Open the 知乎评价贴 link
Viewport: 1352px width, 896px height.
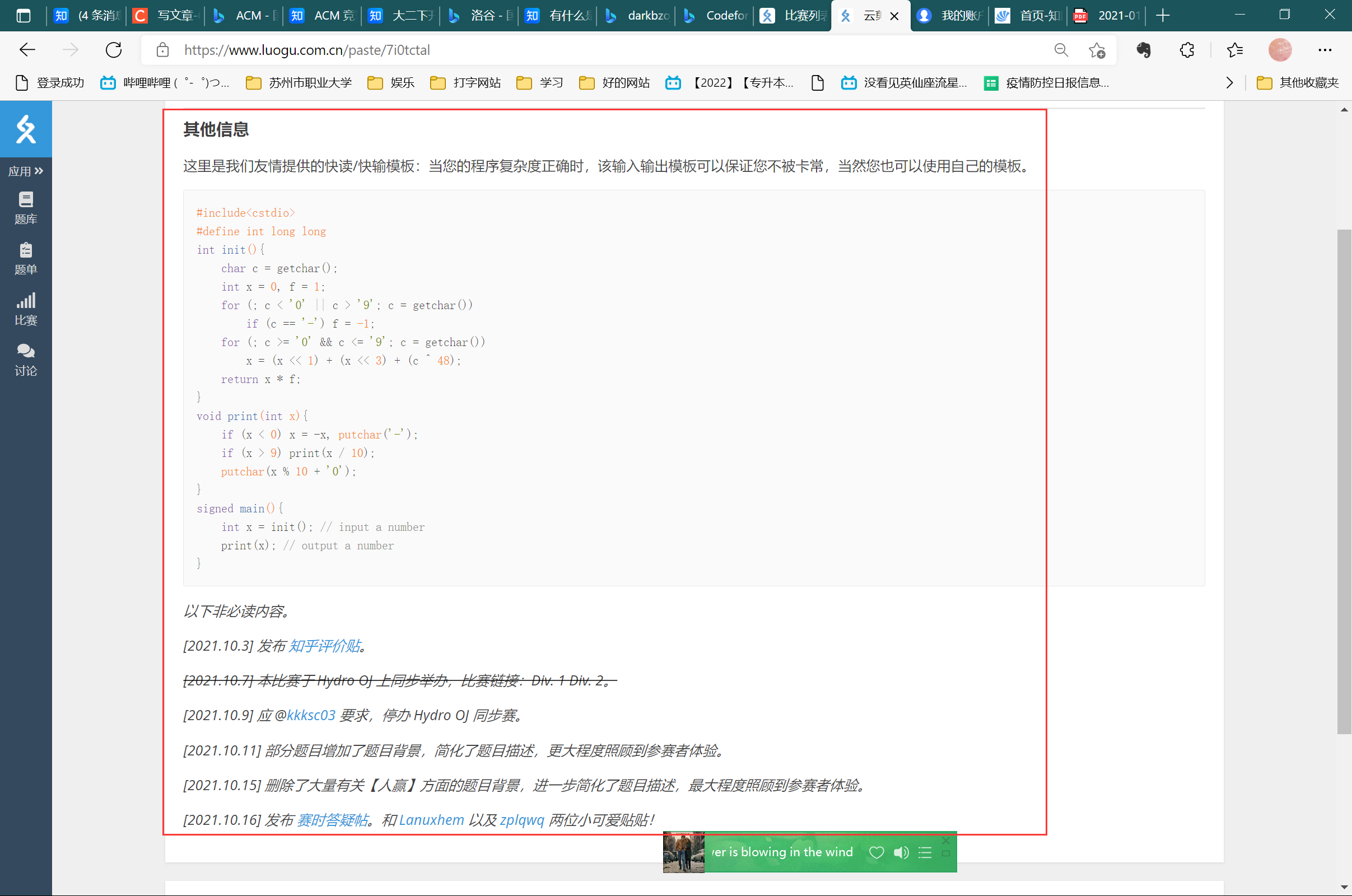[325, 646]
